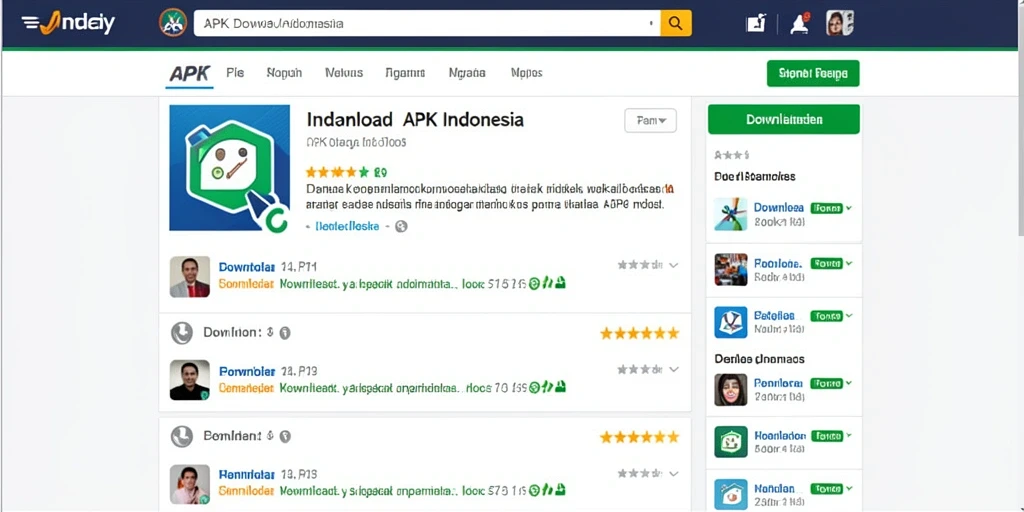Open the blue Downtolar link
The image size is (1024, 512).
point(246,267)
